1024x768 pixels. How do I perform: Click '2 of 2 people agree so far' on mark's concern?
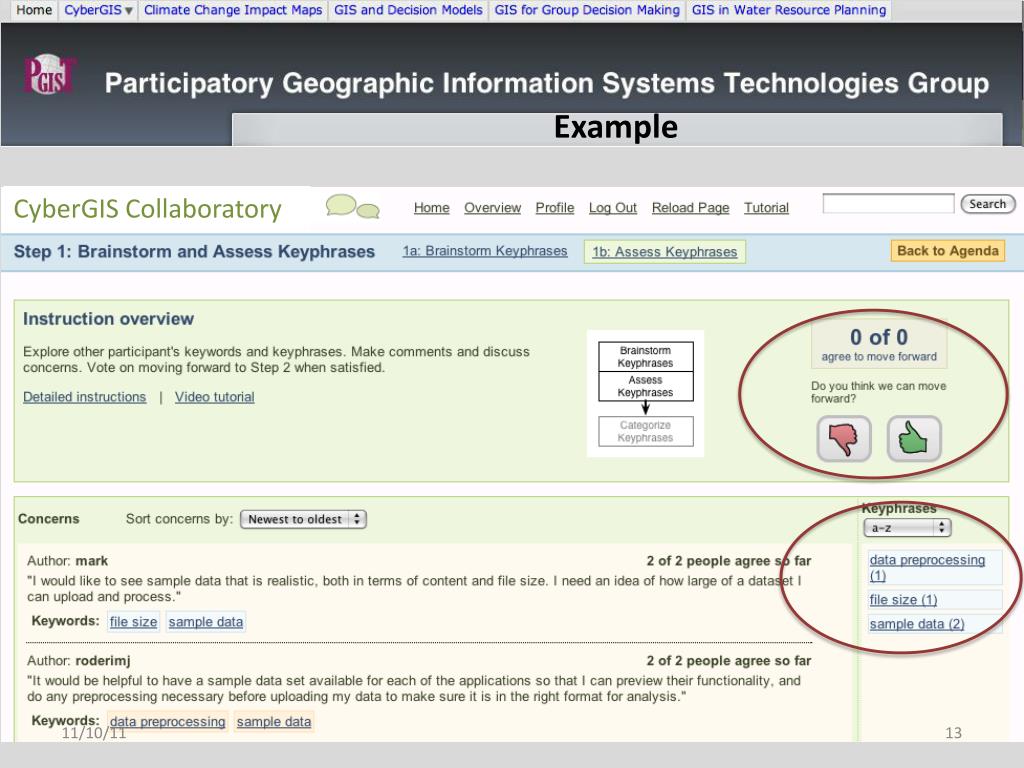(729, 561)
